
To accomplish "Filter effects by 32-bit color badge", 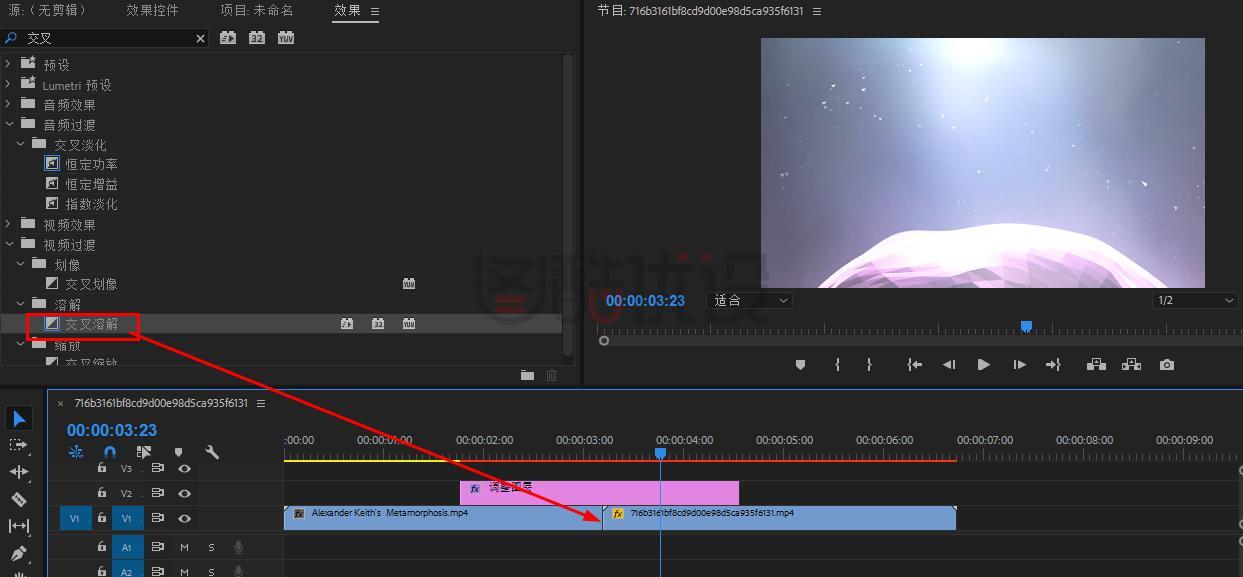I will 257,38.
